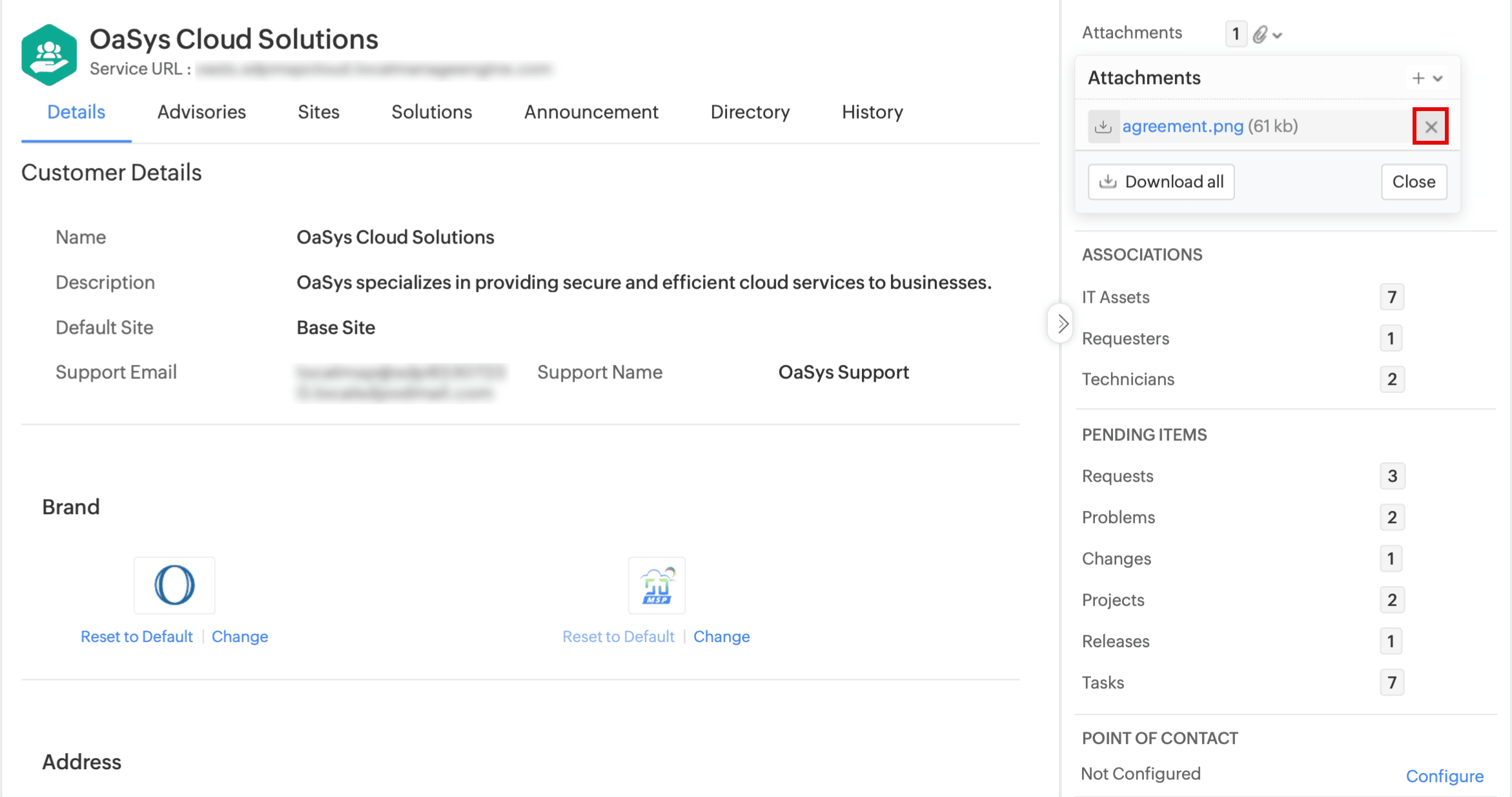
Task: Click the OaSys customer hexagon logo icon
Action: [x=49, y=55]
